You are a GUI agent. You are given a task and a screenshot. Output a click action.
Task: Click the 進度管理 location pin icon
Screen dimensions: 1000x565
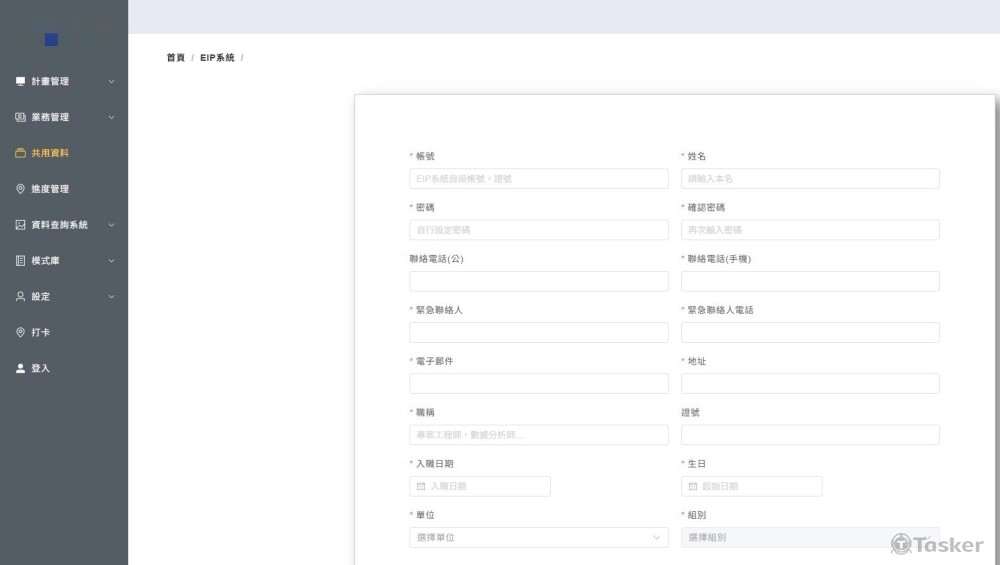[20, 189]
